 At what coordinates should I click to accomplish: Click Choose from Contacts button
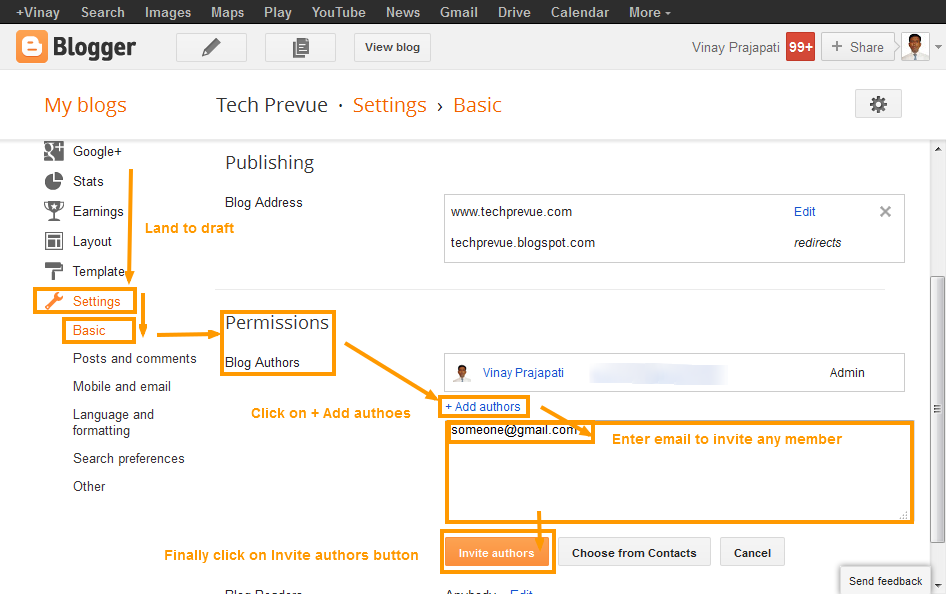(634, 552)
